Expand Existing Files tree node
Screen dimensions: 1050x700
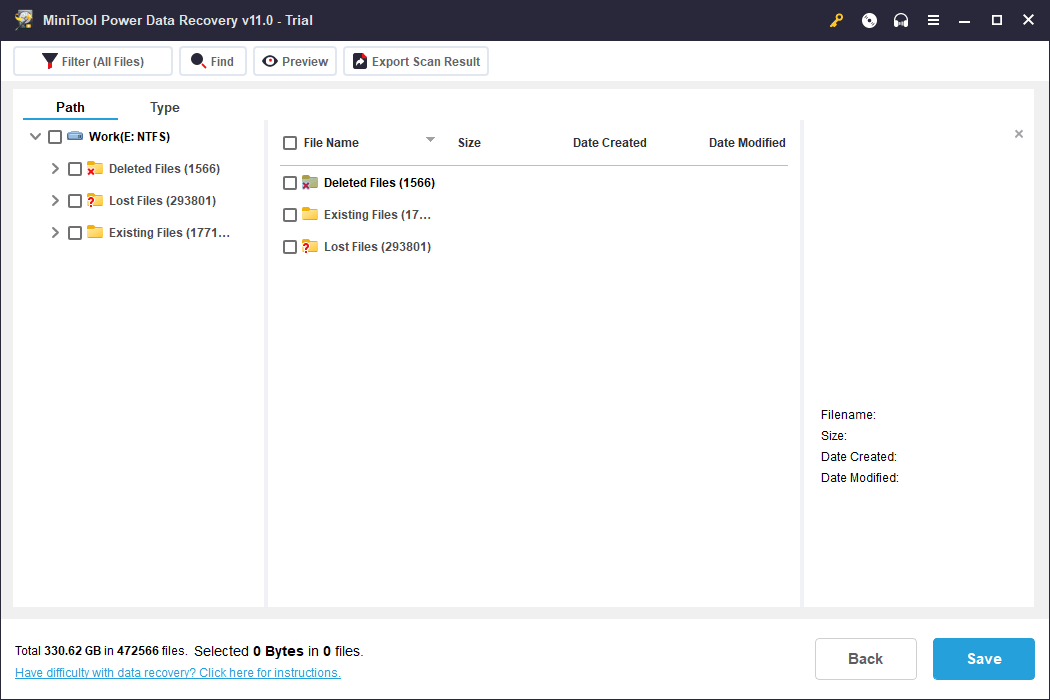tap(55, 233)
